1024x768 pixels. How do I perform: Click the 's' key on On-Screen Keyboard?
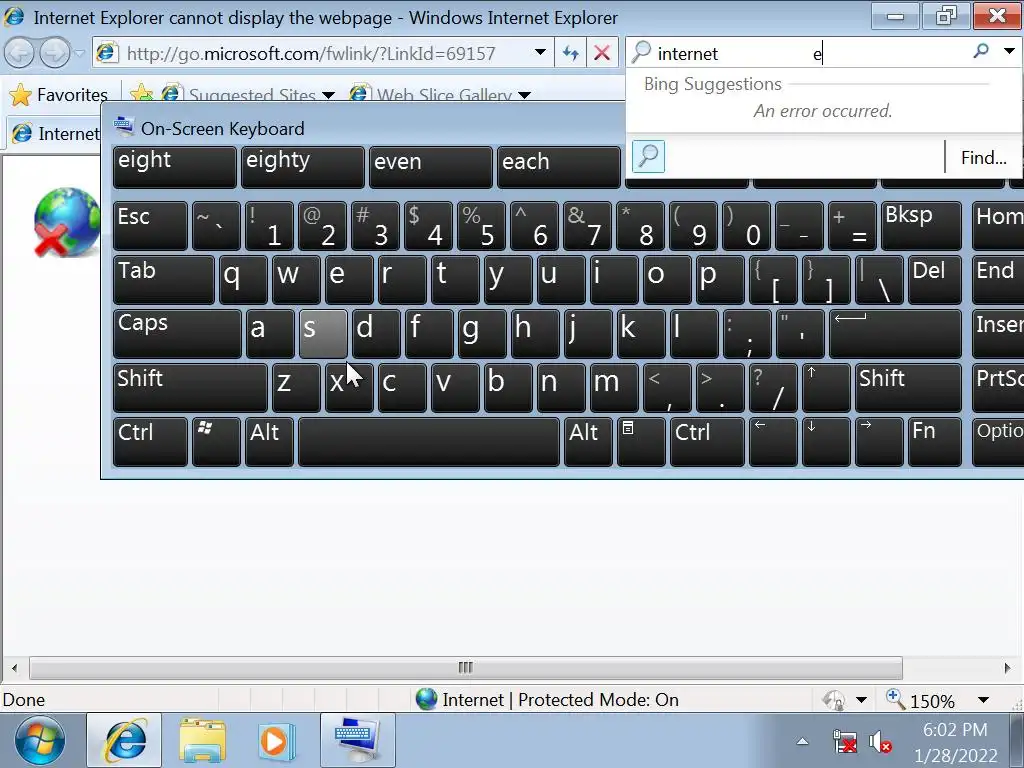coord(323,334)
